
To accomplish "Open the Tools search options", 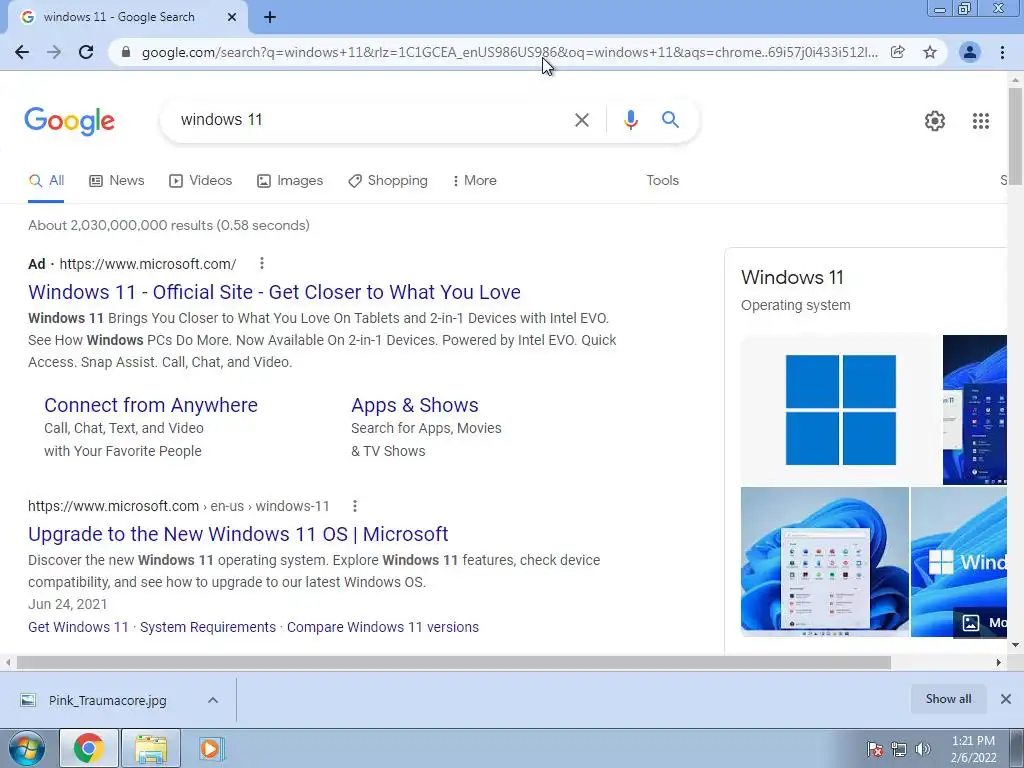I will 662,180.
